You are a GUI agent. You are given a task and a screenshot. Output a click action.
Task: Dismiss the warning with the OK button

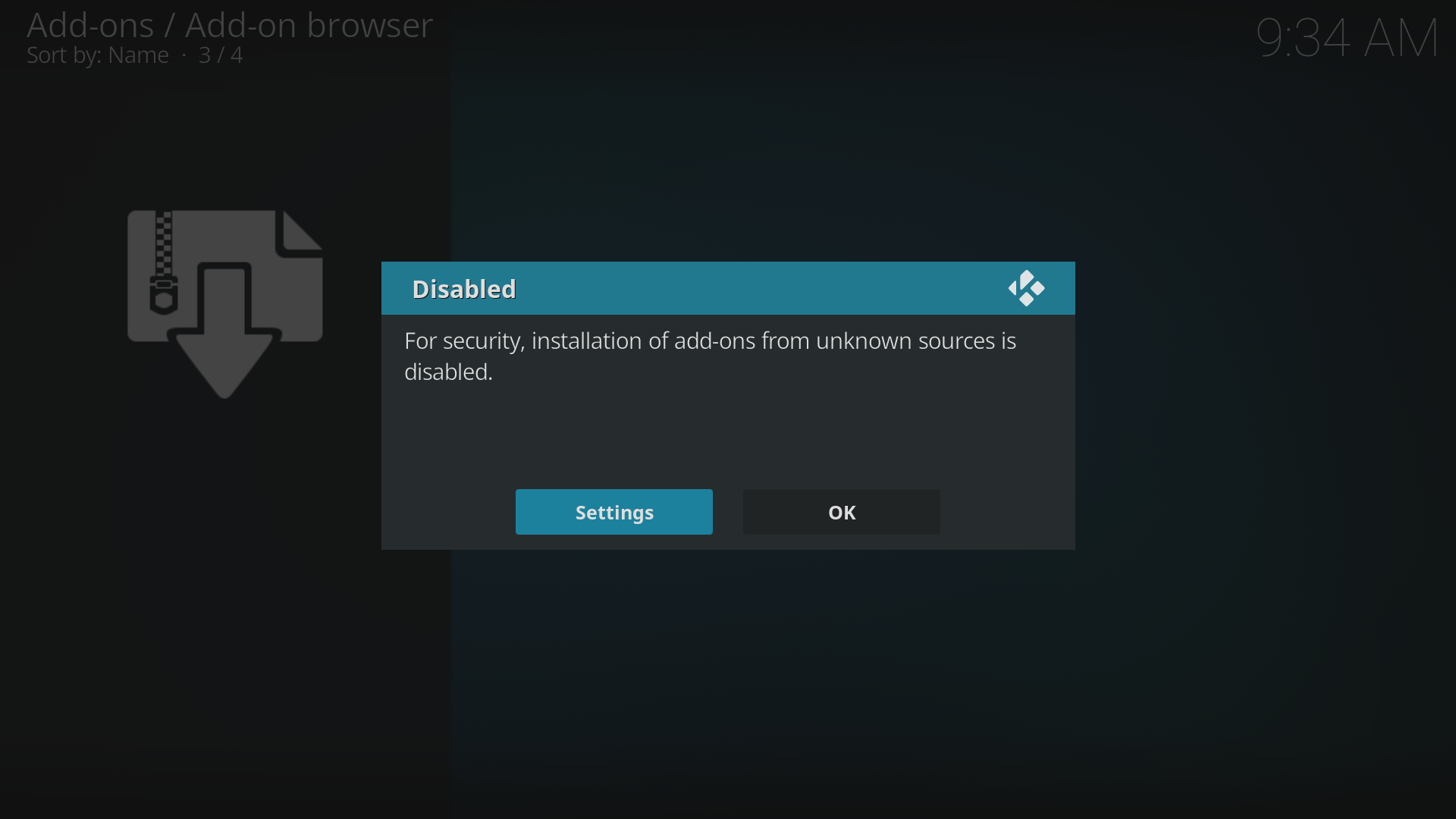click(841, 512)
